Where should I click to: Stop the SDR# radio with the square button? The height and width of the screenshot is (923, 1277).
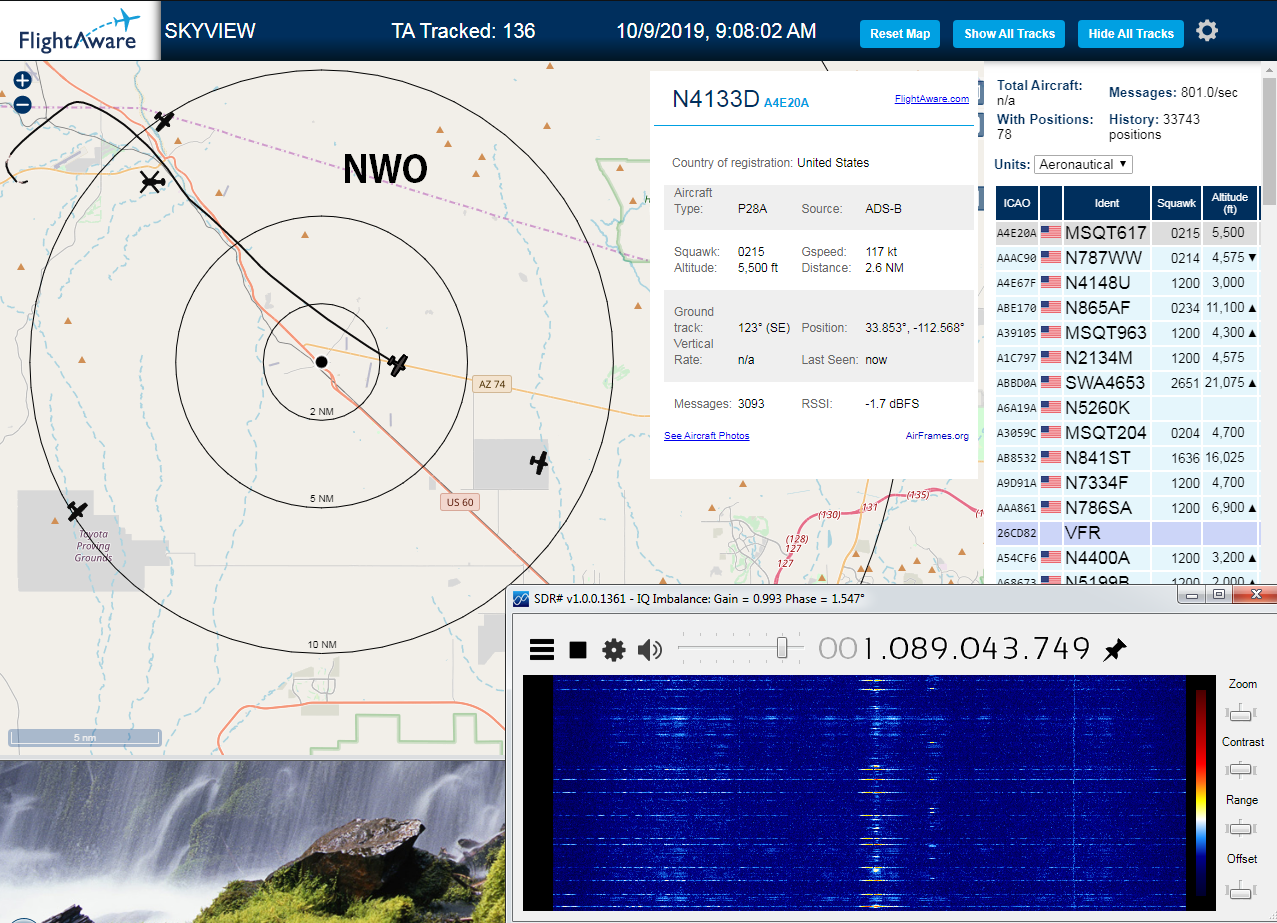[578, 650]
